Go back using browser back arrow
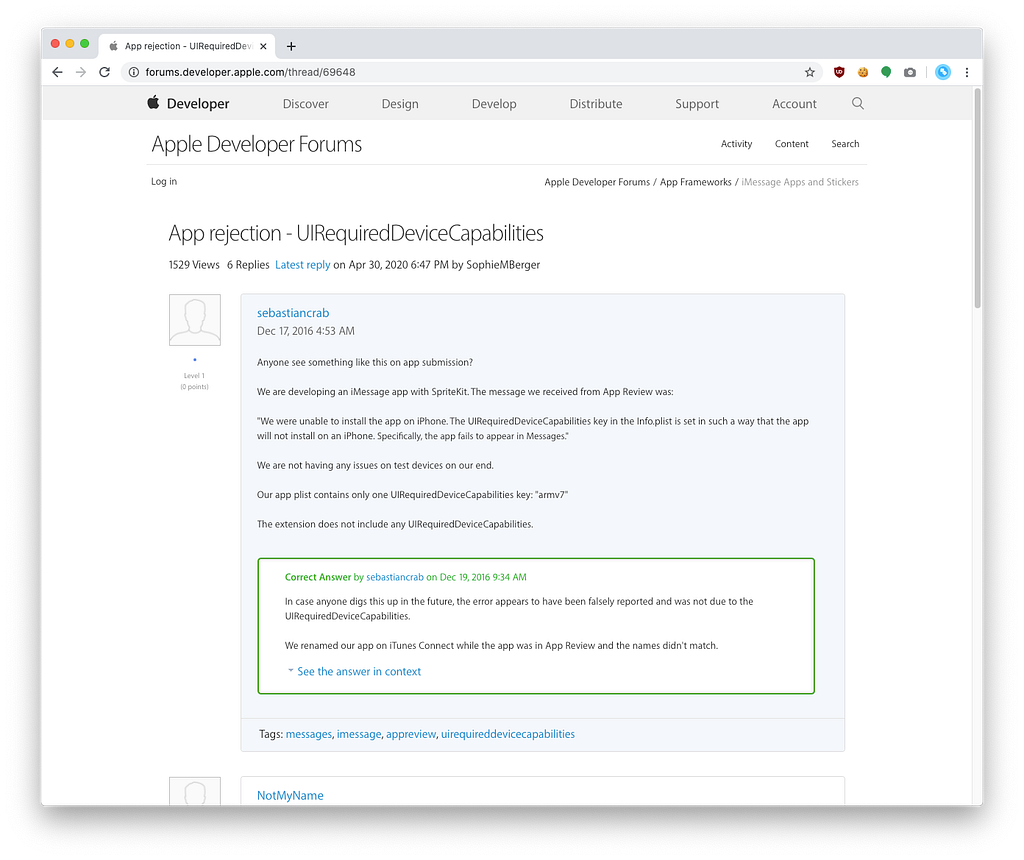Viewport: 1024px width, 860px height. (x=57, y=72)
